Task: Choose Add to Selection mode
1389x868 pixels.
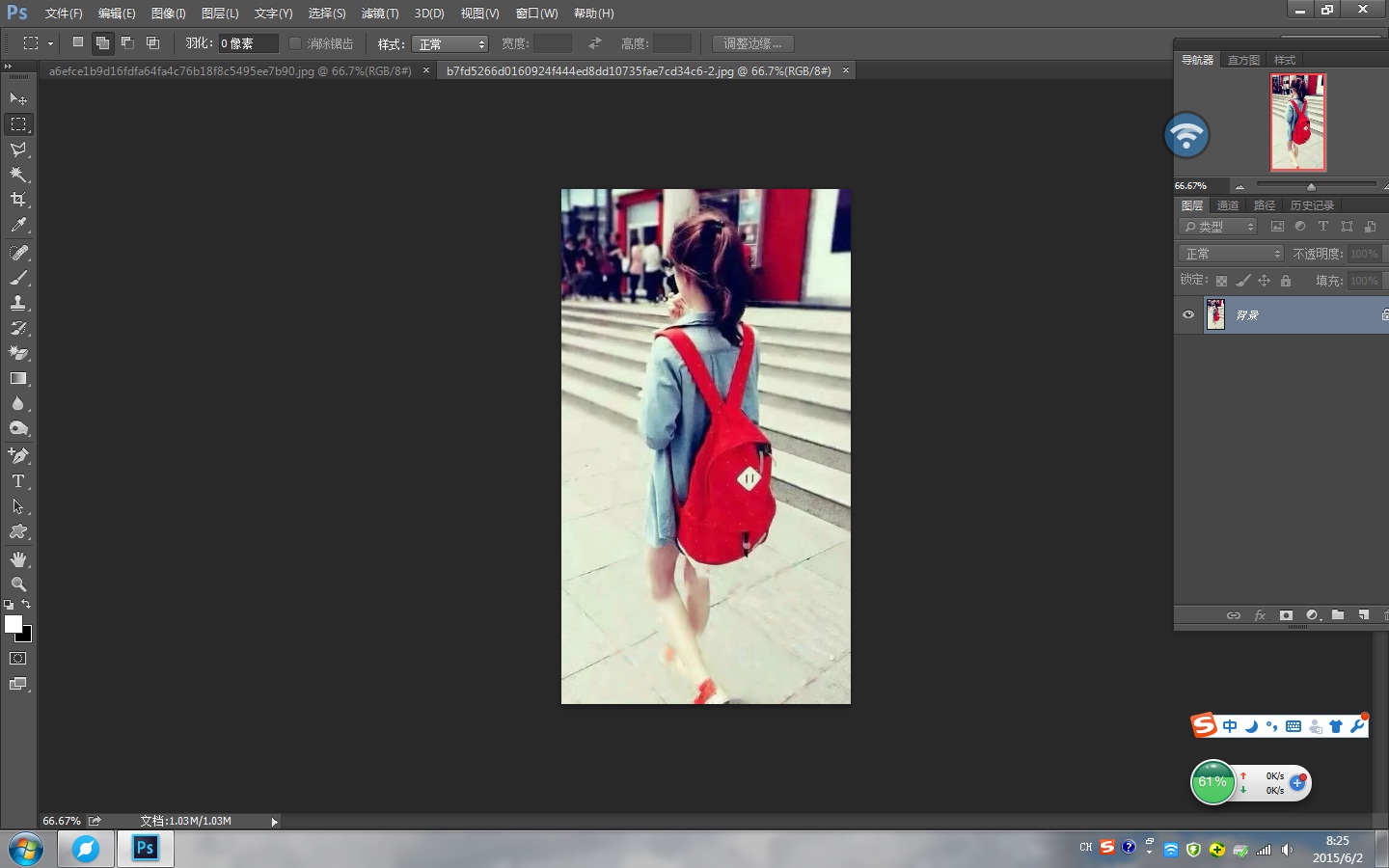Action: 102,42
